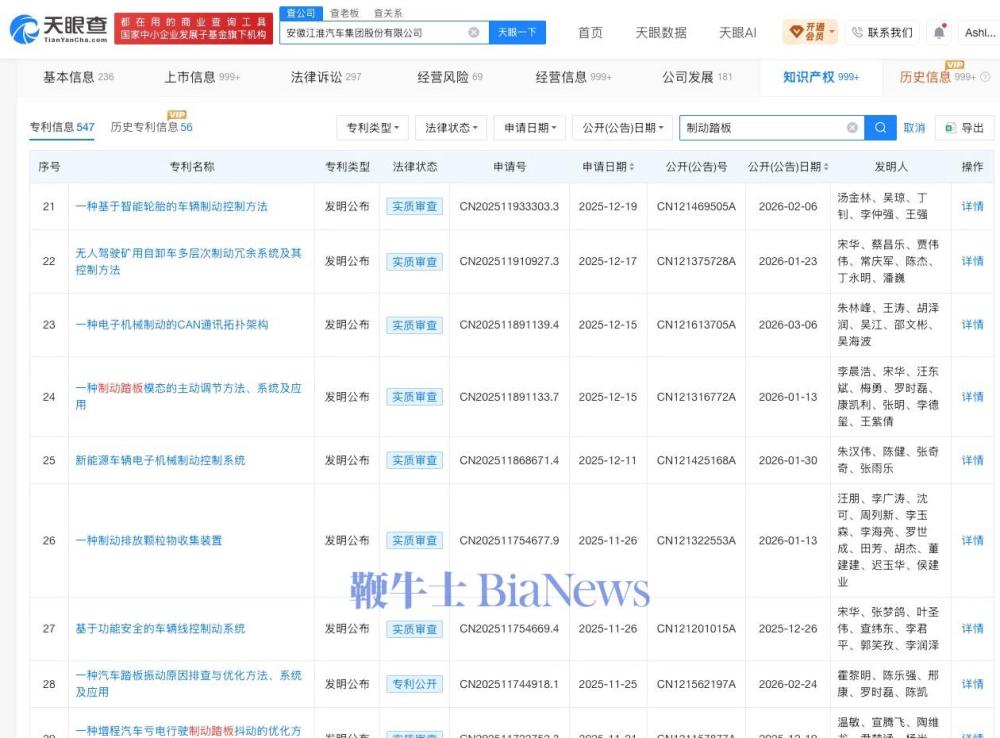Click 详情 for row 26
Image resolution: width=1000 pixels, height=738 pixels.
(x=972, y=540)
